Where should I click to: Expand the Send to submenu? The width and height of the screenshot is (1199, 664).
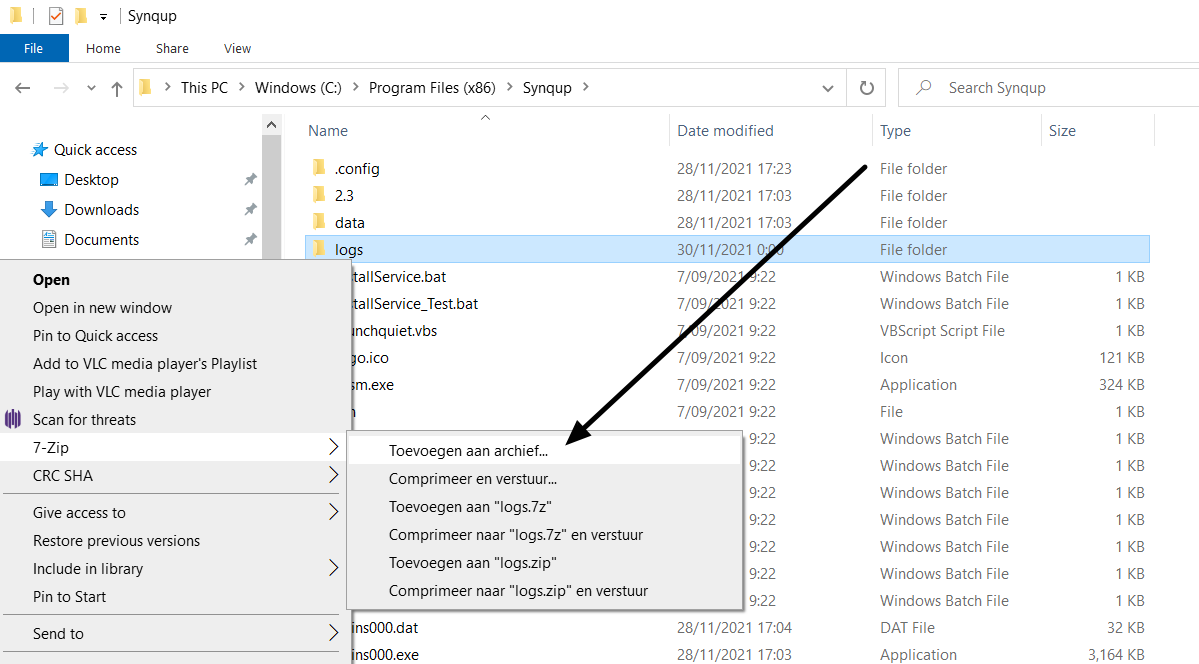(174, 634)
